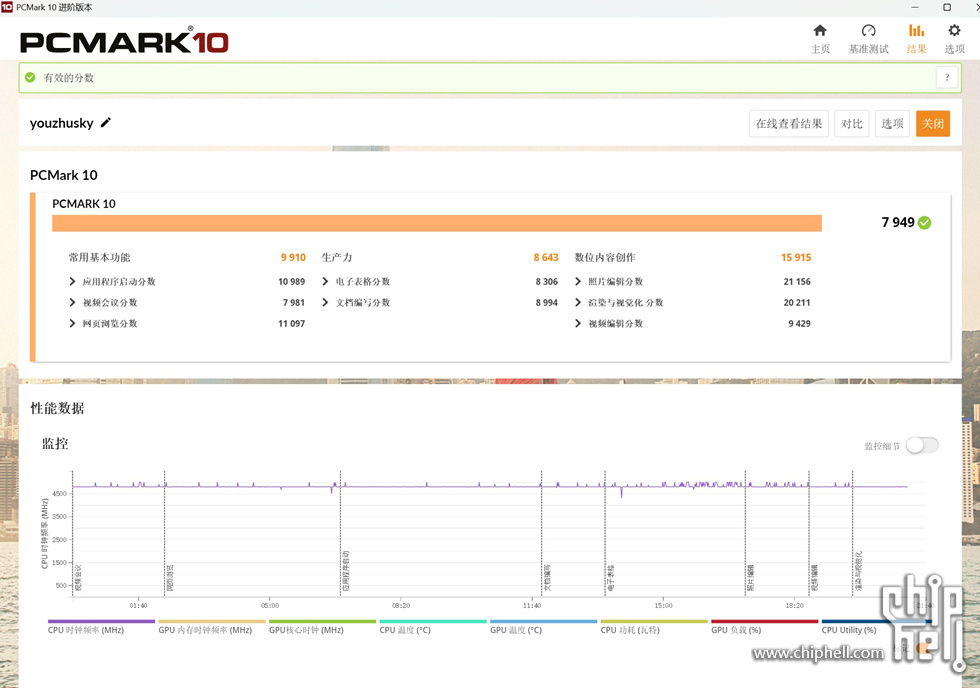Image resolution: width=980 pixels, height=688 pixels.
Task: Click the PCMARK 10 logo
Action: 124,41
